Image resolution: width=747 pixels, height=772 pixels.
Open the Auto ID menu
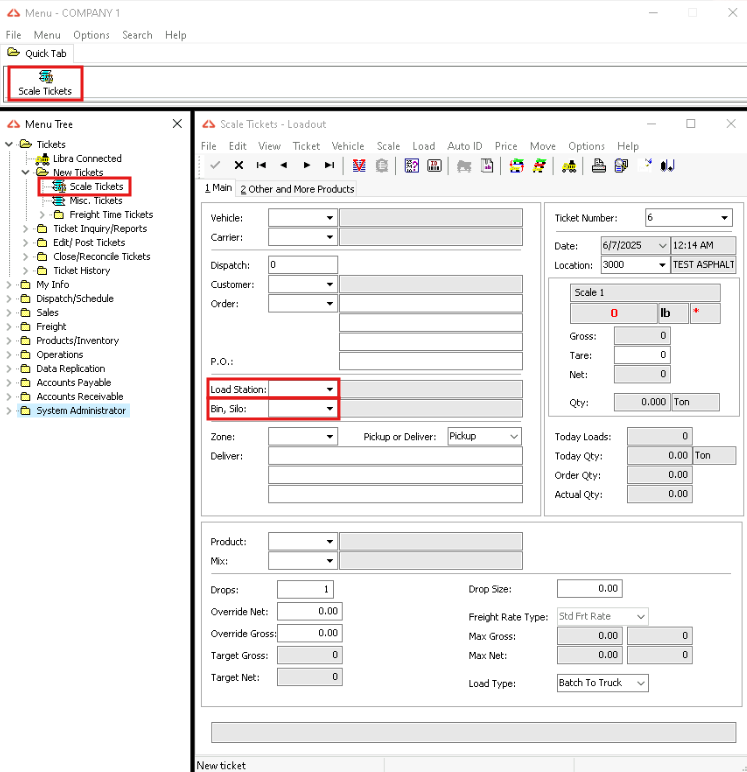465,146
